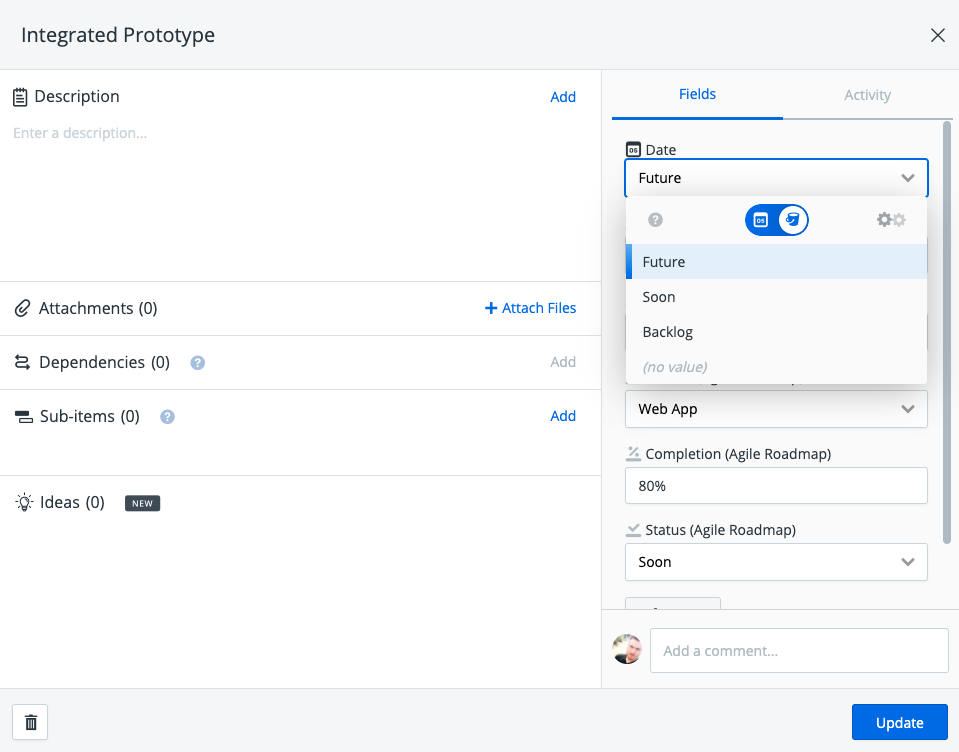
Task: Click the Ideas lightbulb icon
Action: click(24, 503)
